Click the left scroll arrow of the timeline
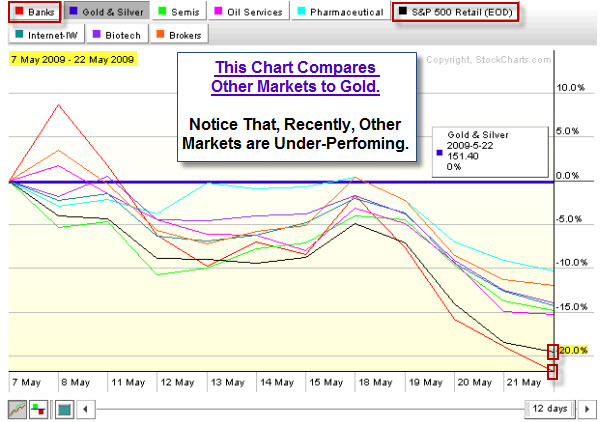 click(x=87, y=408)
